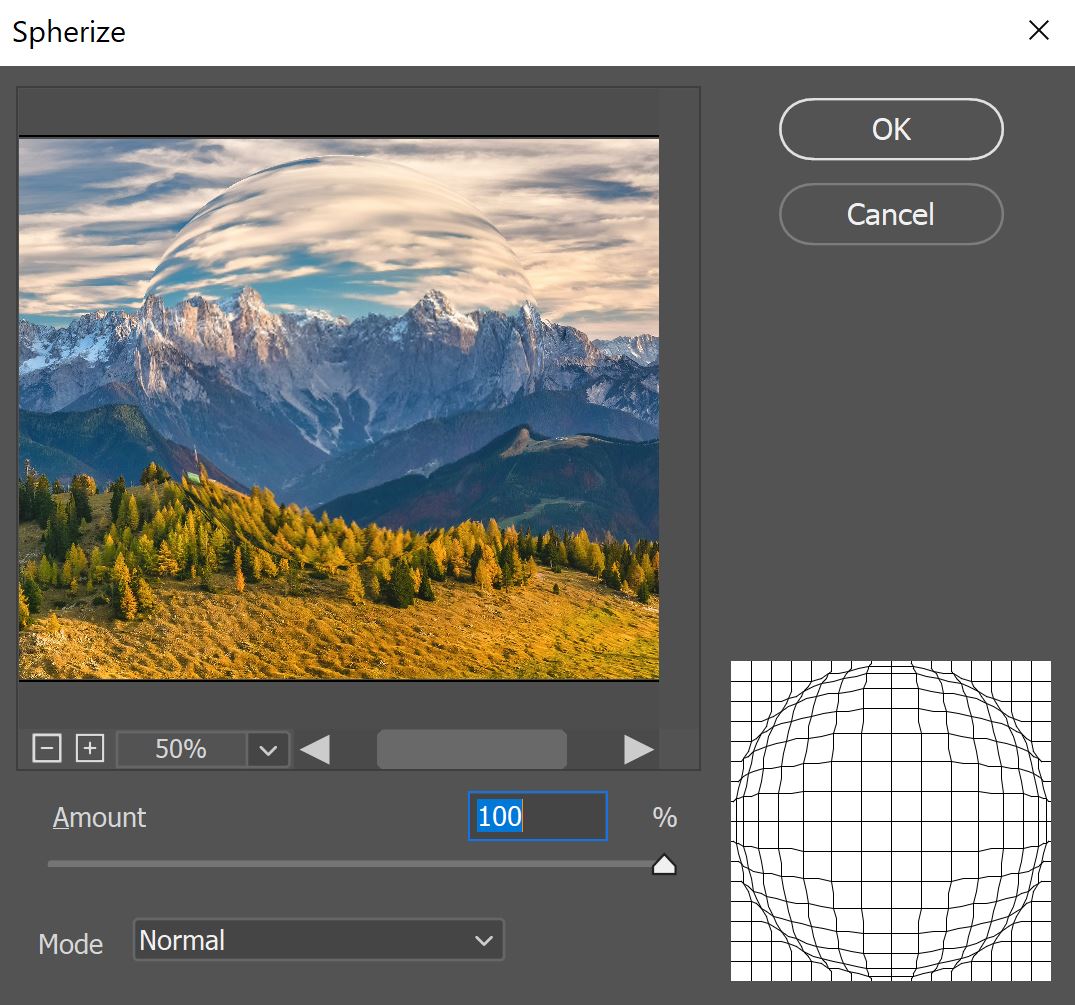Open the Mode dropdown showing Normal

pos(318,940)
